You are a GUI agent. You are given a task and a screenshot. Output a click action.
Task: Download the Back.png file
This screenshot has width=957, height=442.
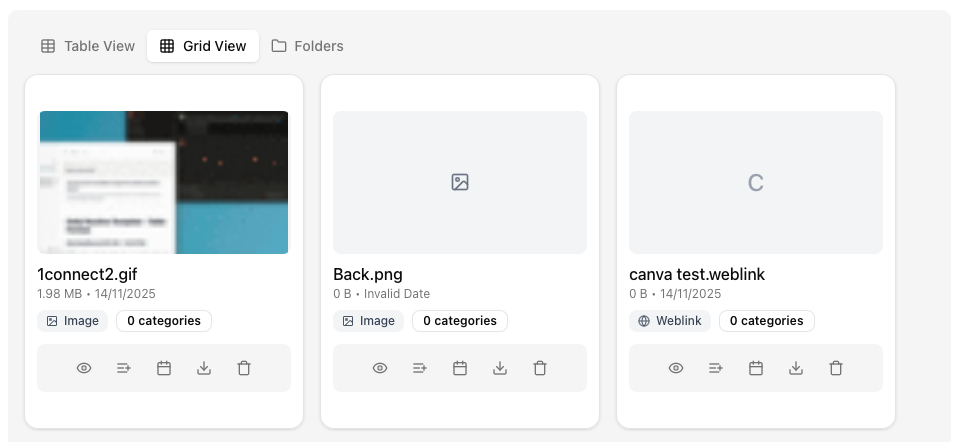click(x=500, y=368)
